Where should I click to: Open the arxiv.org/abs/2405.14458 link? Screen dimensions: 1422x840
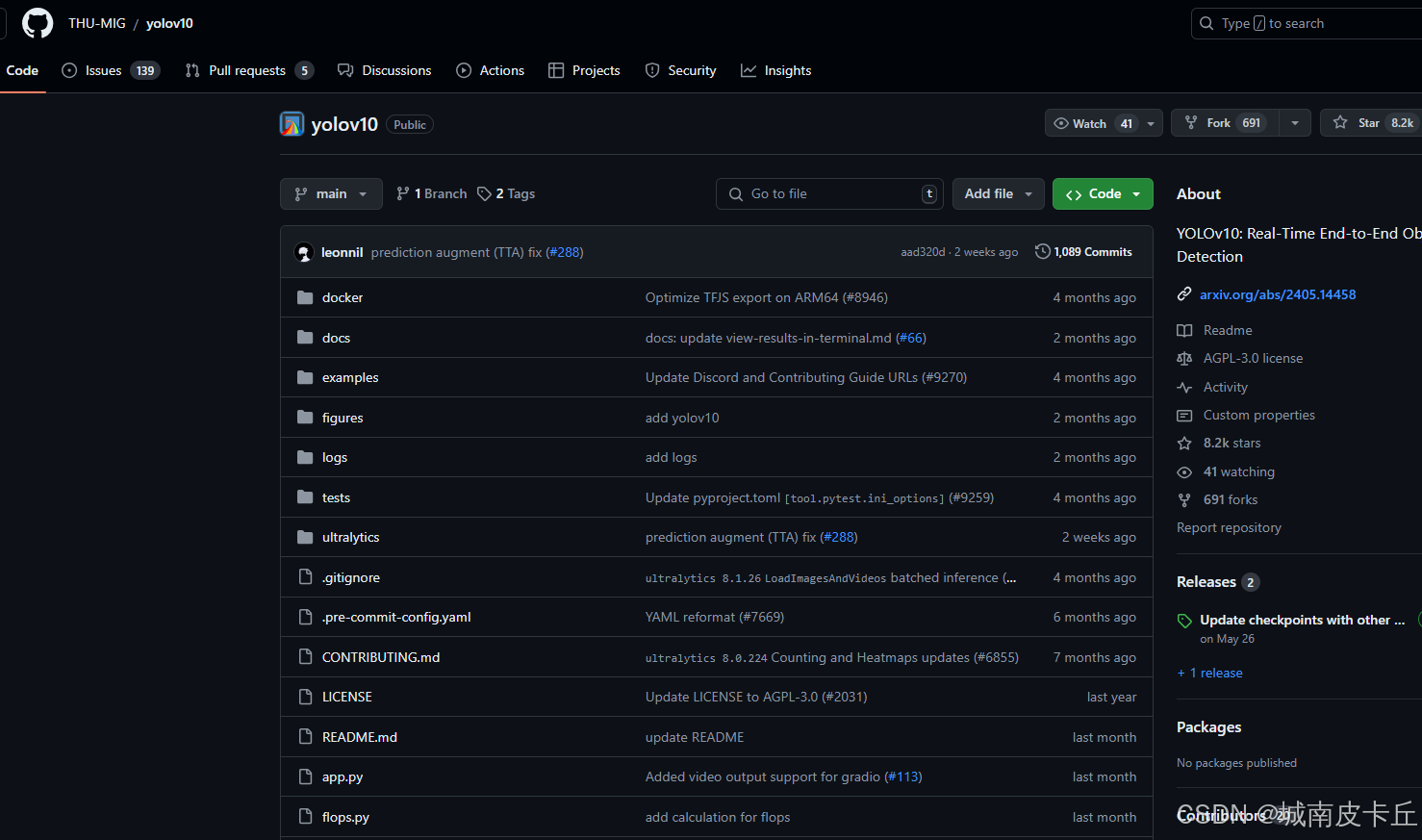click(x=1278, y=294)
